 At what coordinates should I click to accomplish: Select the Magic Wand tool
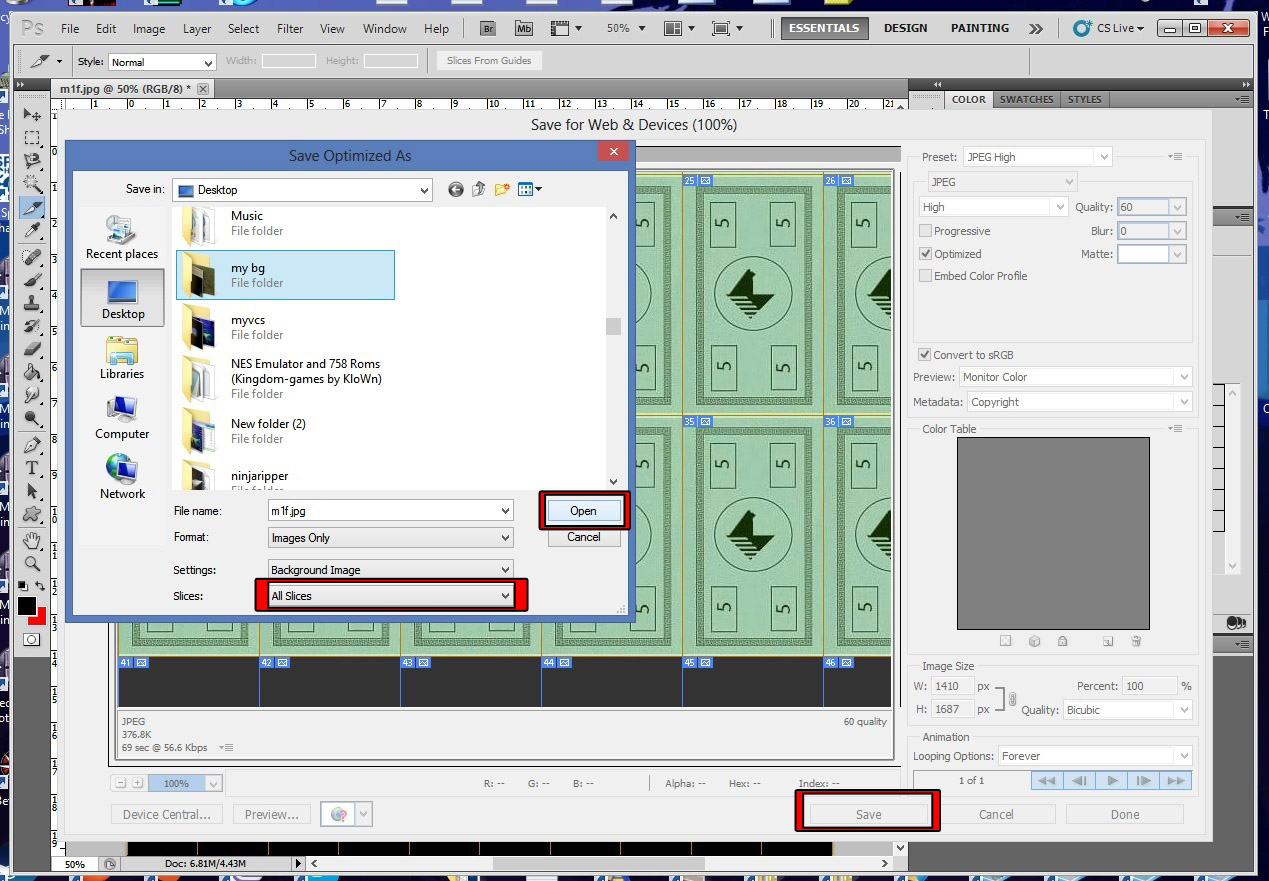(32, 184)
